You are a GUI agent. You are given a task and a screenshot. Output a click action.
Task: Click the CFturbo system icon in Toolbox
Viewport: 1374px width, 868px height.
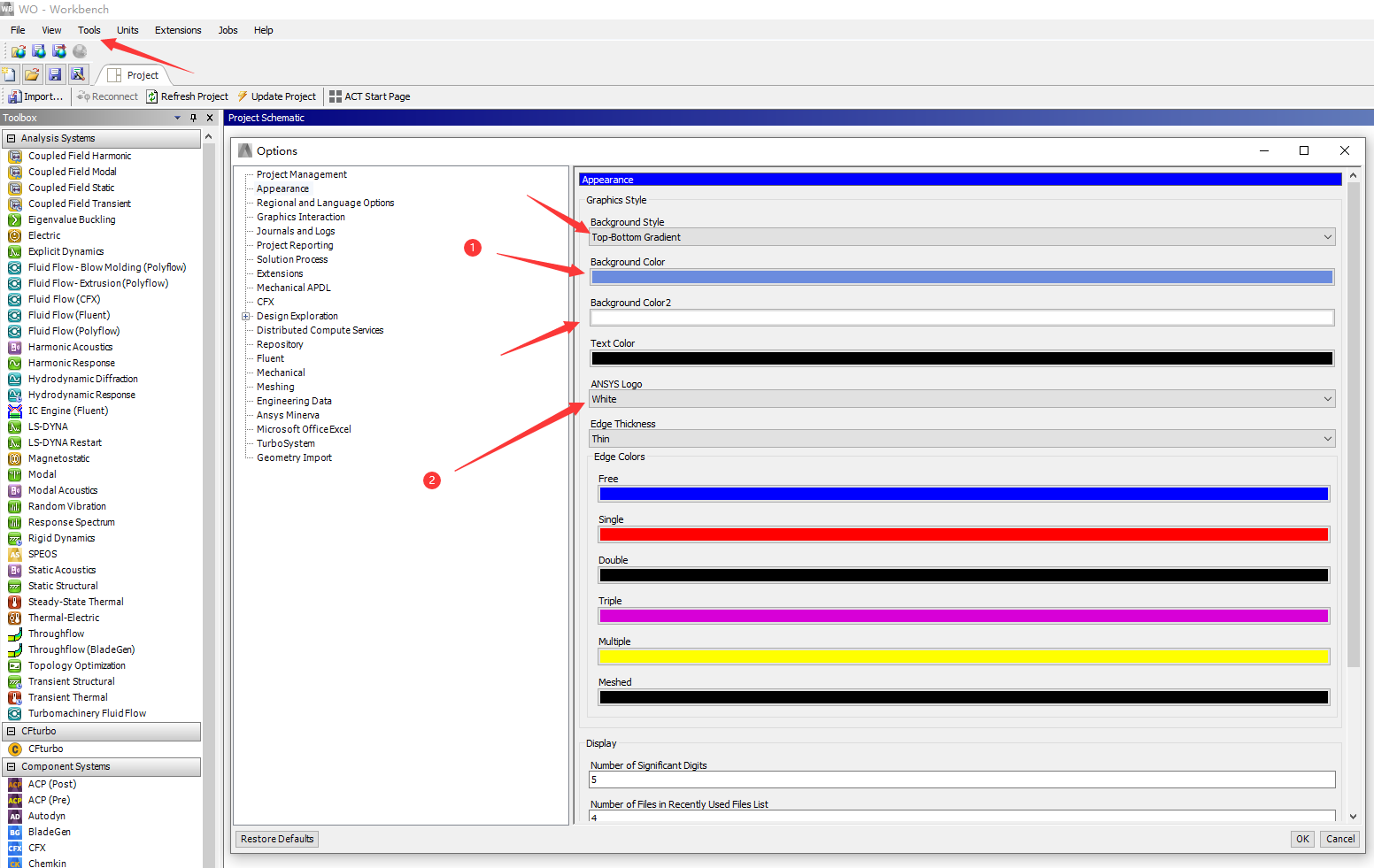pyautogui.click(x=15, y=749)
